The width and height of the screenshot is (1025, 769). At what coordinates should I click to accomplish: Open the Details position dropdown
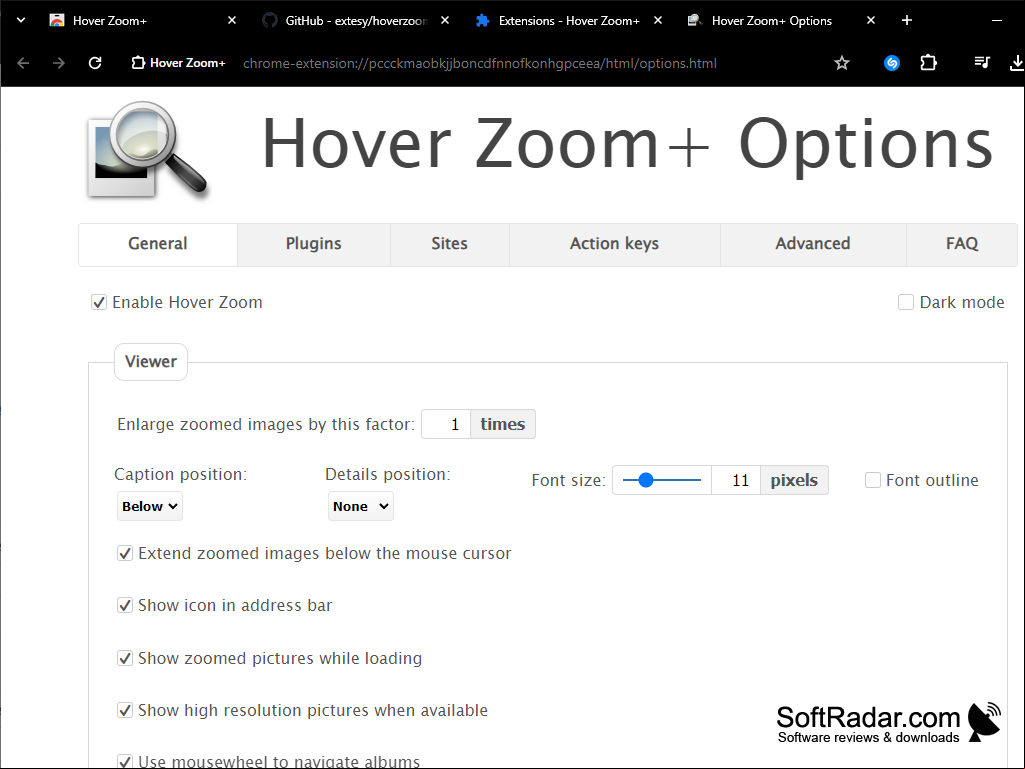(361, 506)
